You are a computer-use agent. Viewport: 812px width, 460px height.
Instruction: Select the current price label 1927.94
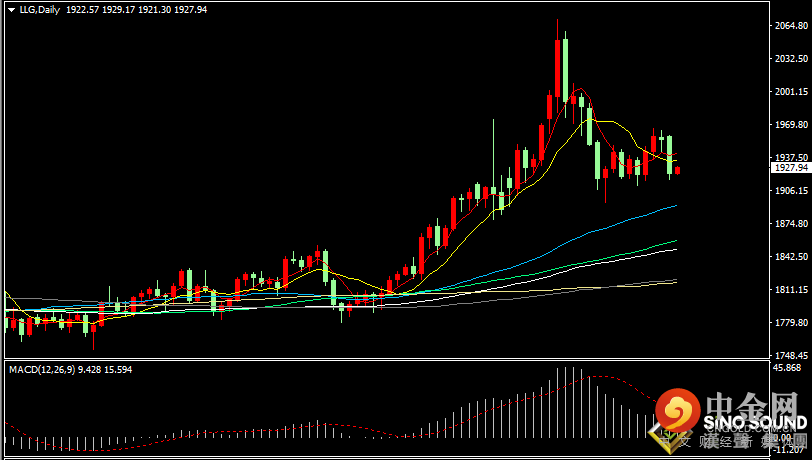790,168
